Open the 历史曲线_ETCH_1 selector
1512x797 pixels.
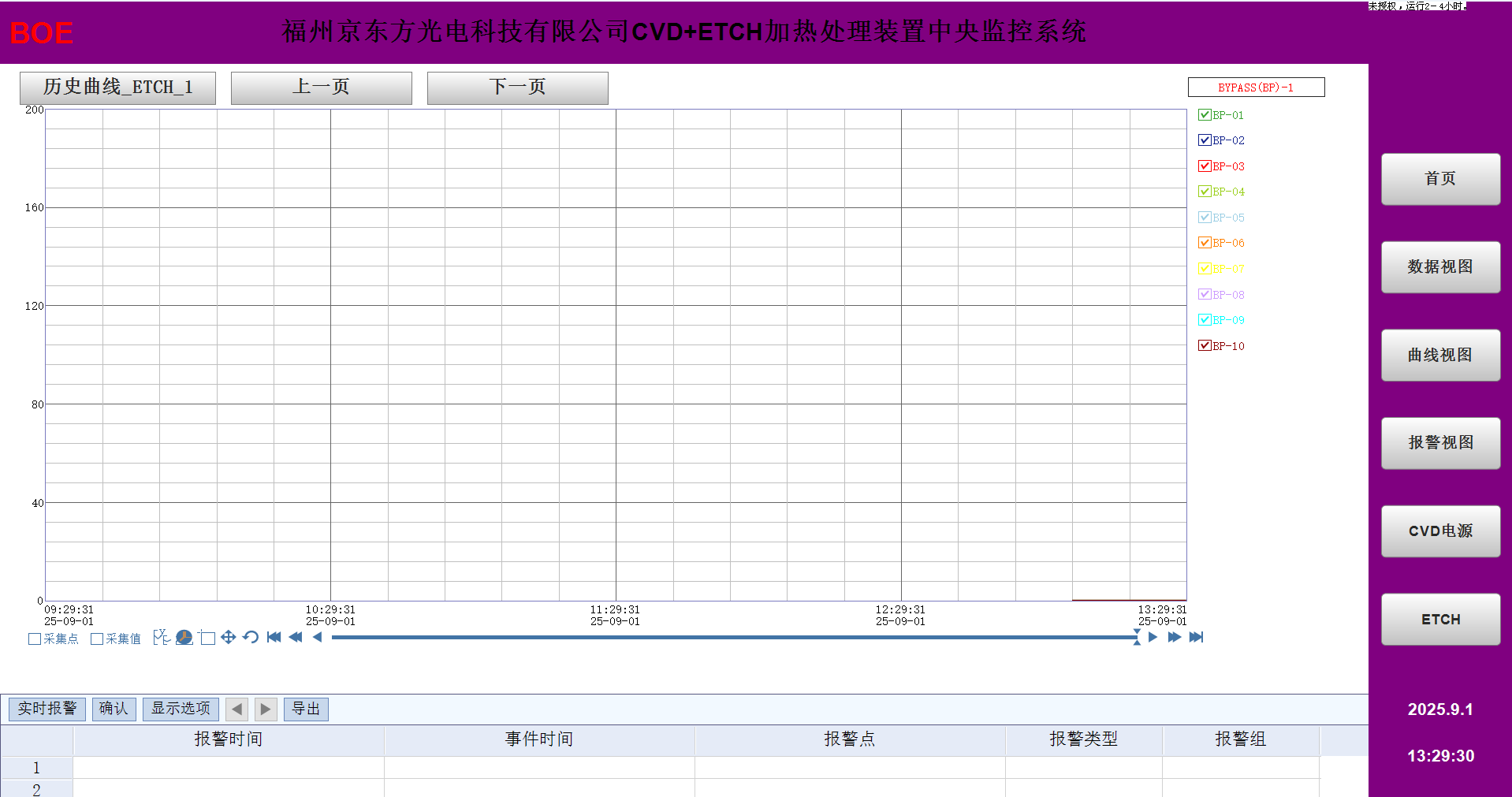tap(117, 88)
